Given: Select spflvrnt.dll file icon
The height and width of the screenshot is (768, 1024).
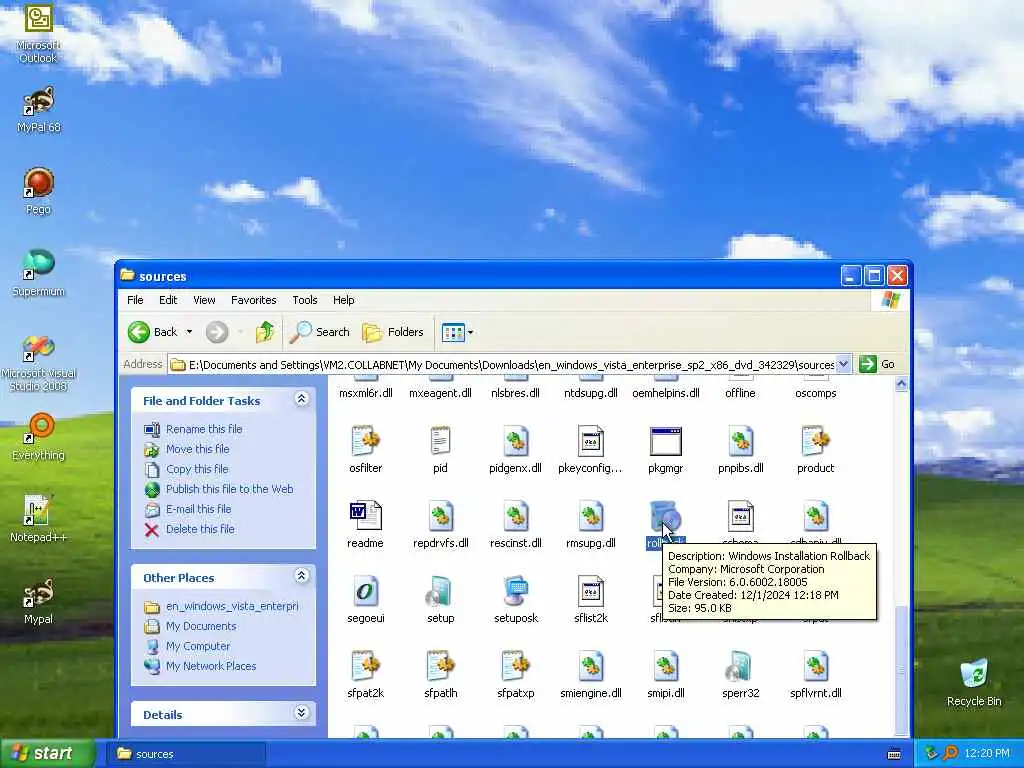Looking at the screenshot, I should pos(815,667).
